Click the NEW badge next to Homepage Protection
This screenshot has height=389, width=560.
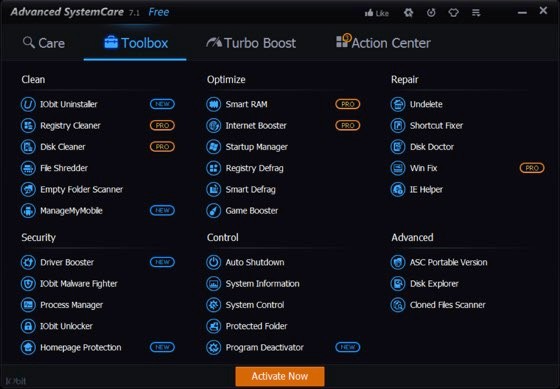coord(162,347)
